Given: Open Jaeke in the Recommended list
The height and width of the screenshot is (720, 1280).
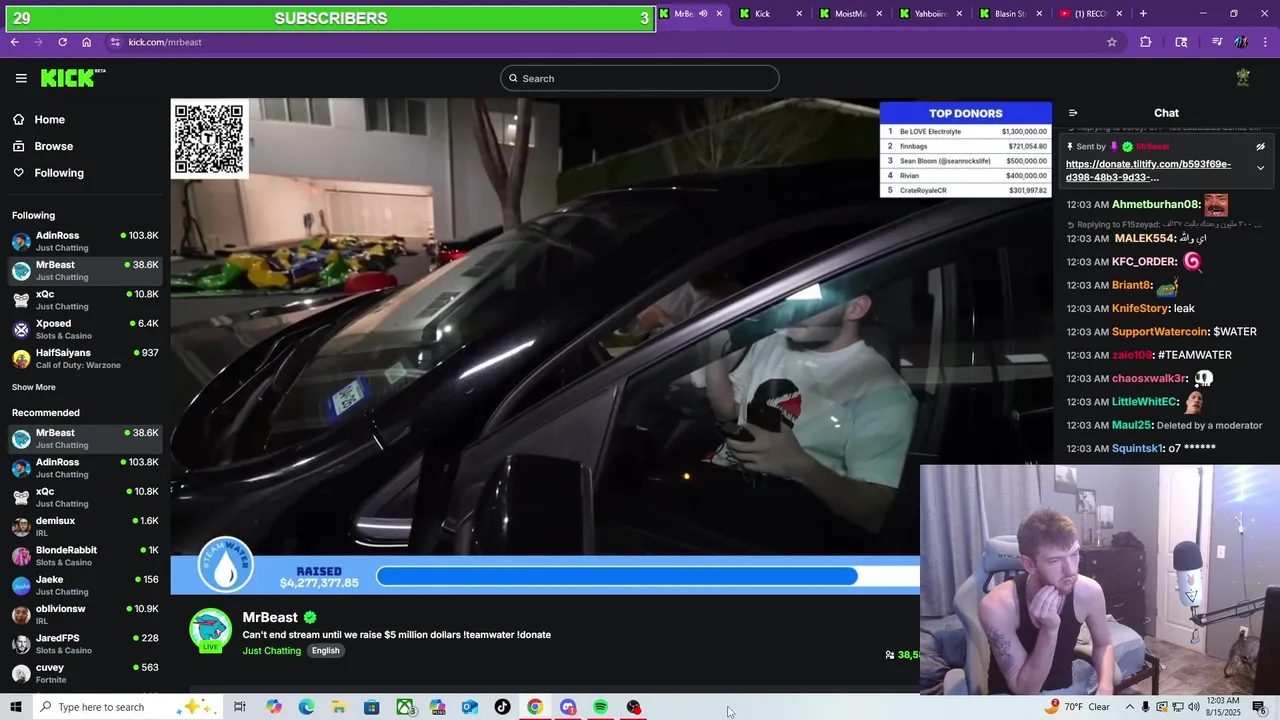Looking at the screenshot, I should [85, 585].
